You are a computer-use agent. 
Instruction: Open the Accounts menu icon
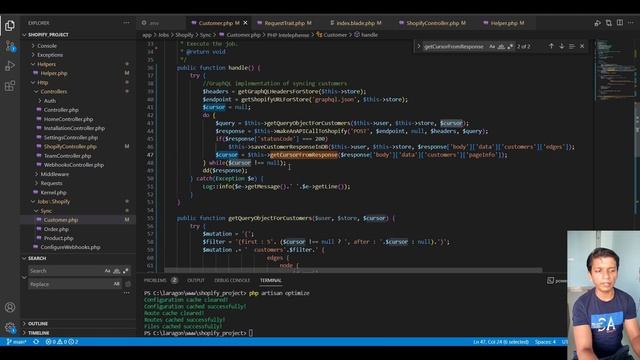[10, 307]
